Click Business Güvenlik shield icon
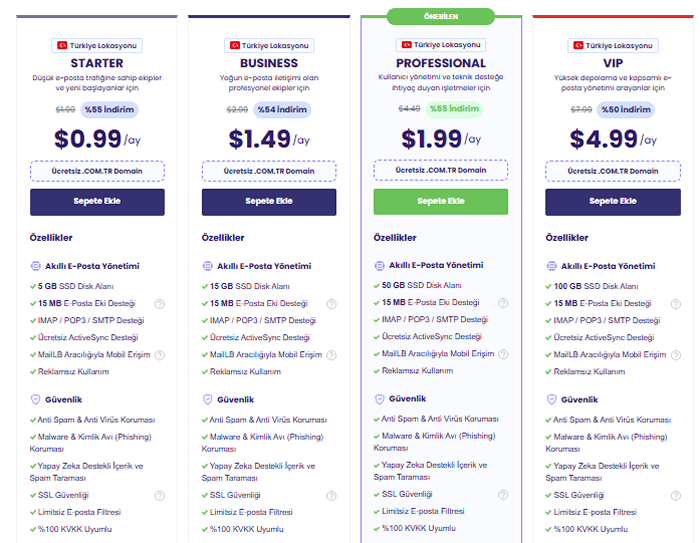 208,400
